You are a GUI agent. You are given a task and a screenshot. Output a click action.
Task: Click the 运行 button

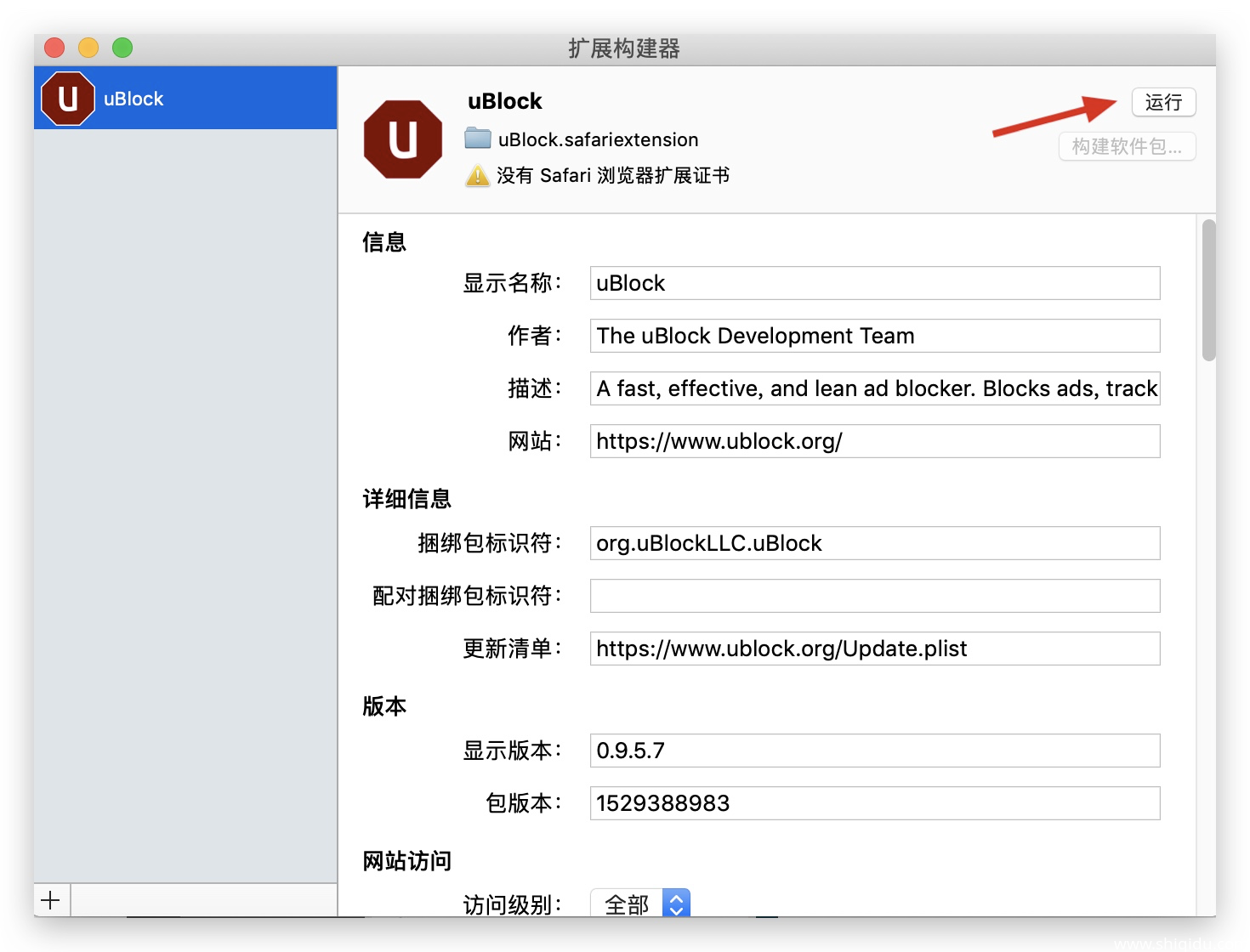click(1164, 102)
